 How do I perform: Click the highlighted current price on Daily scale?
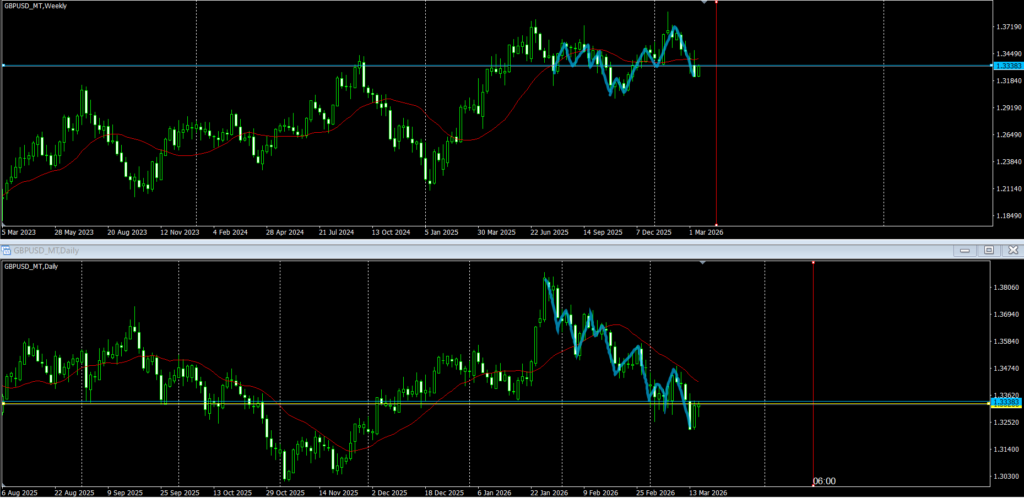(1003, 402)
